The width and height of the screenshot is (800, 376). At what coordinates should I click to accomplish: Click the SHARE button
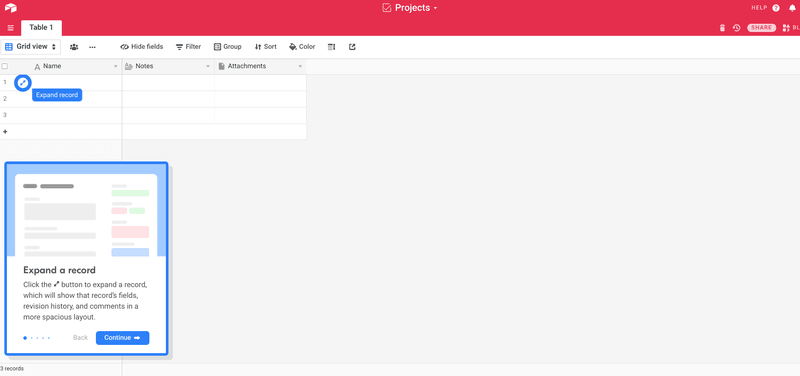pyautogui.click(x=761, y=28)
